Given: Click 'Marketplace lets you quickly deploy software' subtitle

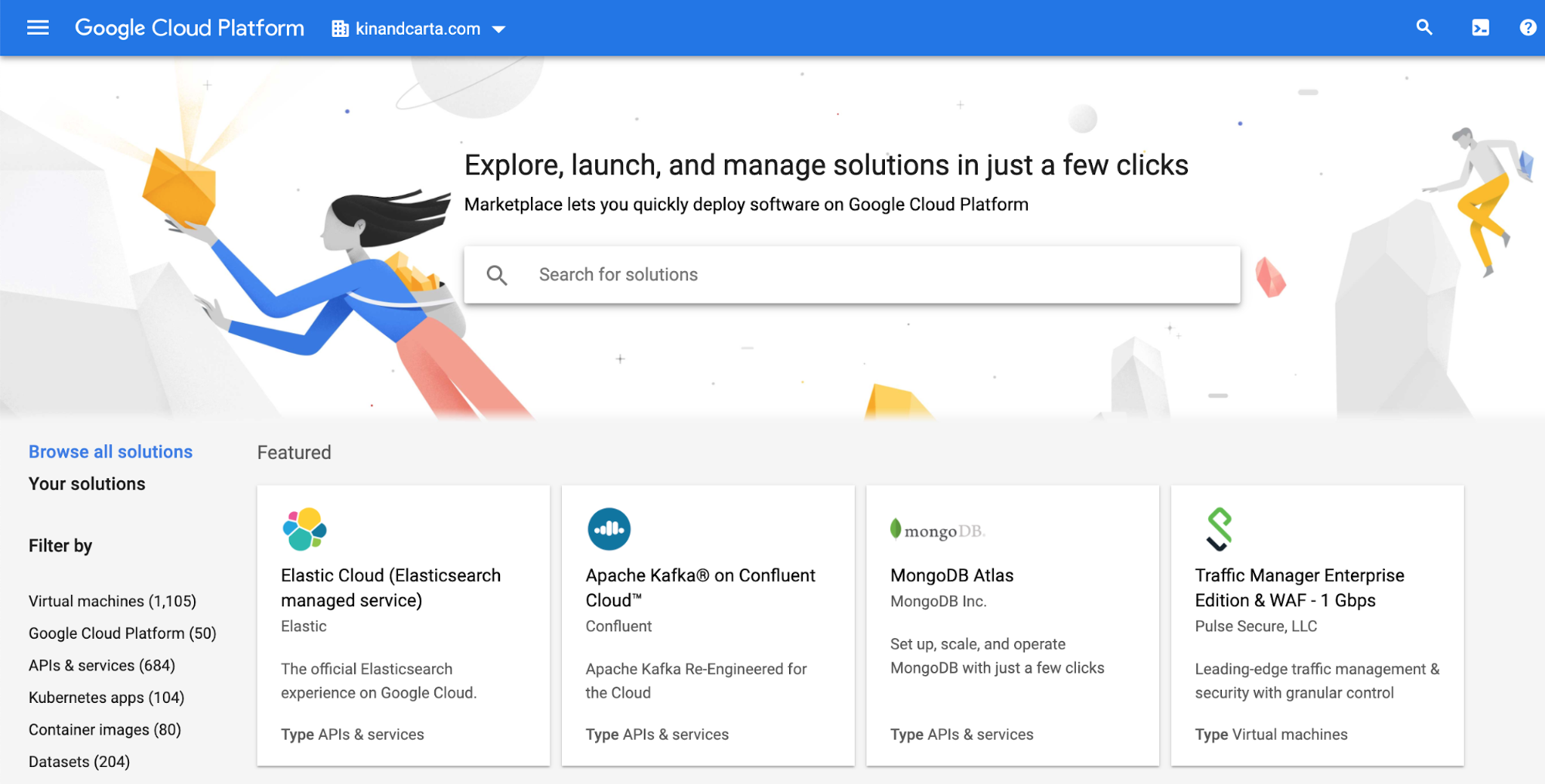Looking at the screenshot, I should pyautogui.click(x=746, y=205).
